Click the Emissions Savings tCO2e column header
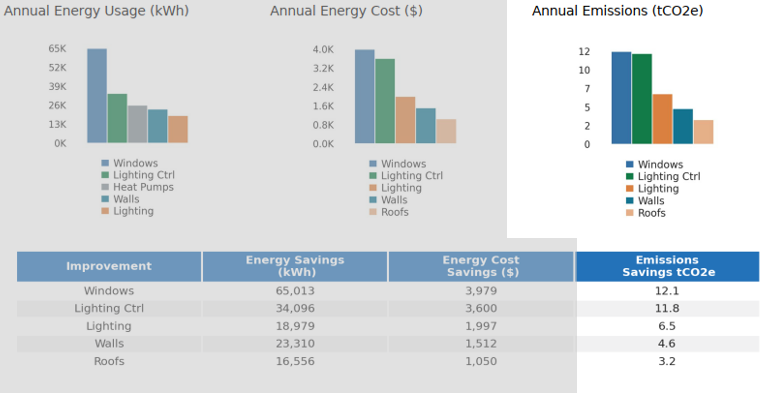 pos(667,266)
